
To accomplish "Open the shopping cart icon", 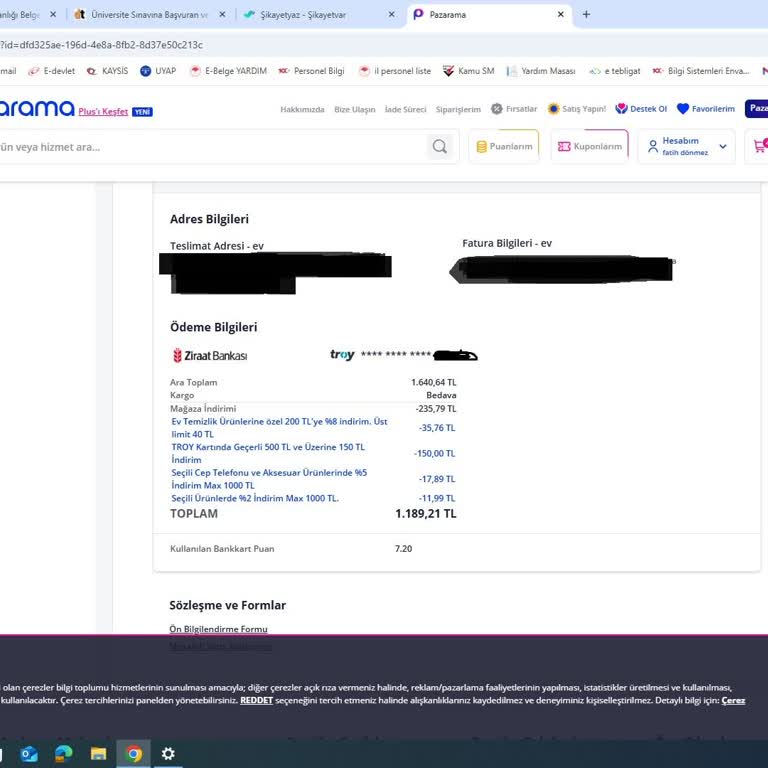I will [759, 146].
